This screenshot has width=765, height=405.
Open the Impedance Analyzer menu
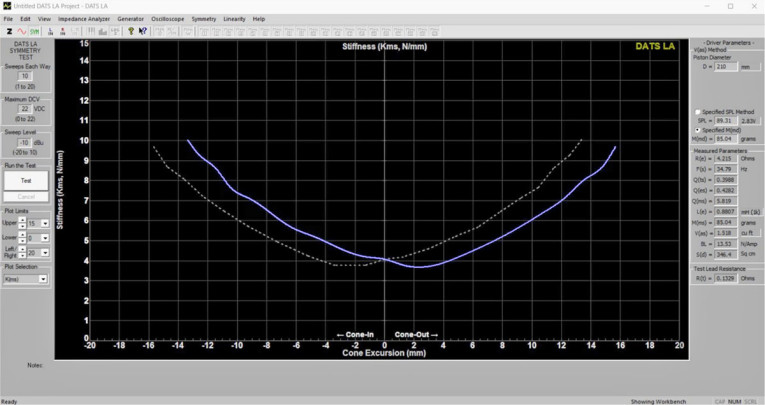point(84,19)
